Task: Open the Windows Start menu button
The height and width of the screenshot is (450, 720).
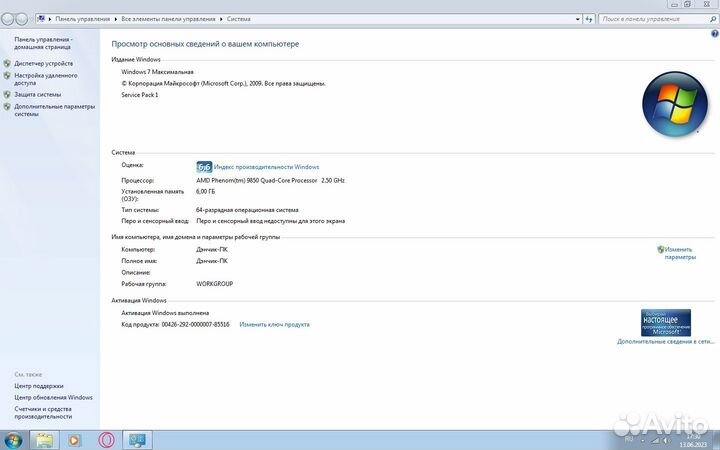Action: click(x=13, y=440)
